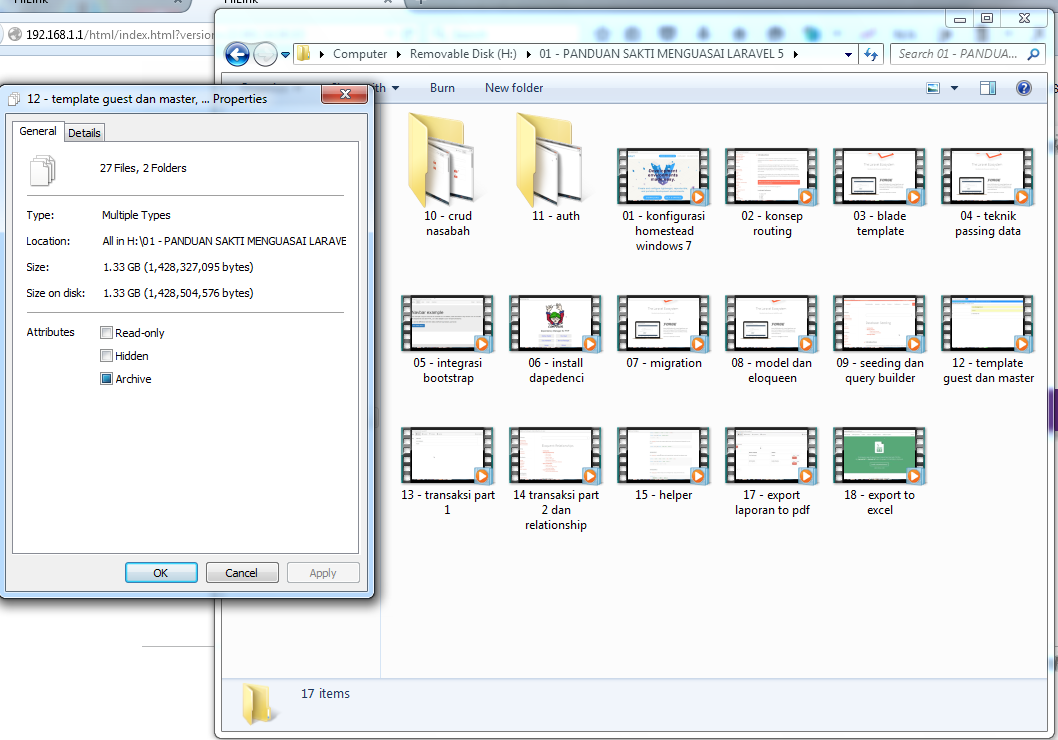Open the view options dropdown arrow
The width and height of the screenshot is (1058, 740).
(x=954, y=88)
